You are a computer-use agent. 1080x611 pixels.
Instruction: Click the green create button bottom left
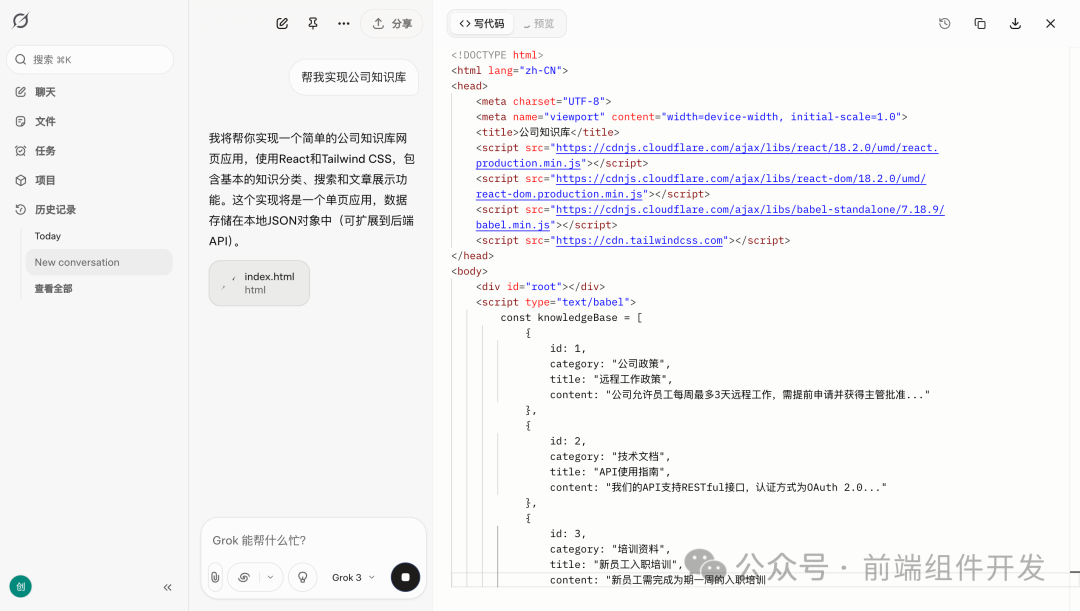point(21,587)
